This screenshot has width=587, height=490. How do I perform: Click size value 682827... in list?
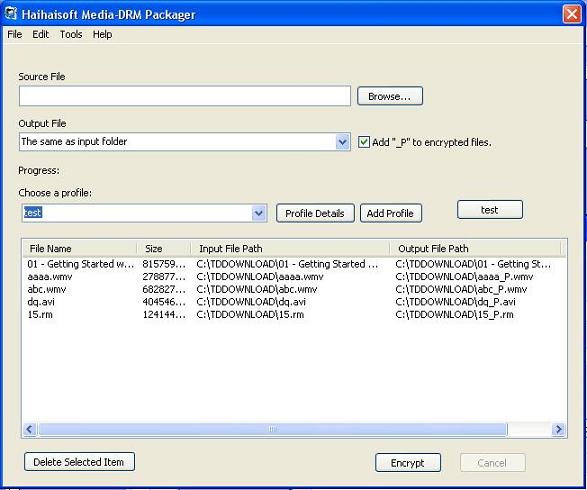click(164, 289)
